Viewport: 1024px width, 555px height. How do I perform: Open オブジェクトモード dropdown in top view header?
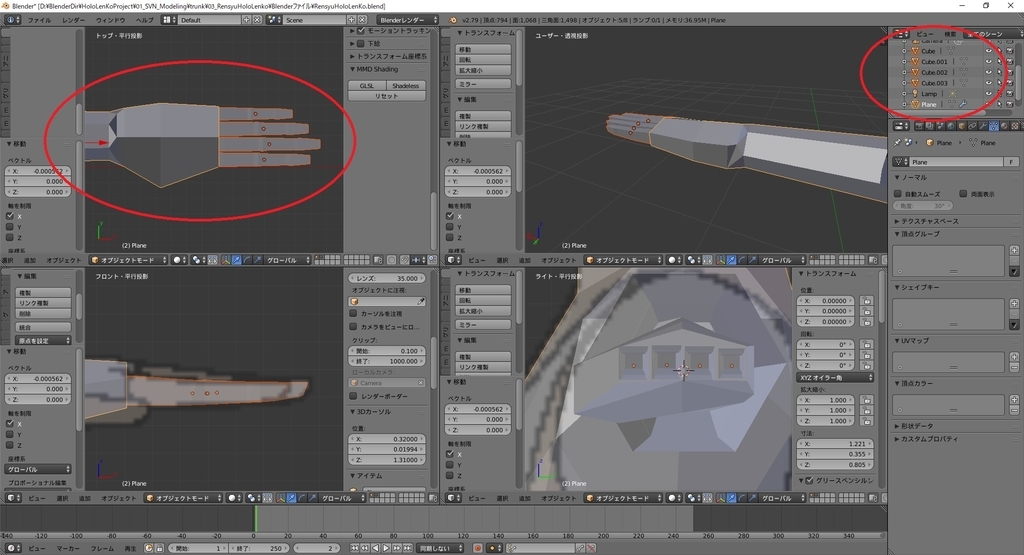129,260
